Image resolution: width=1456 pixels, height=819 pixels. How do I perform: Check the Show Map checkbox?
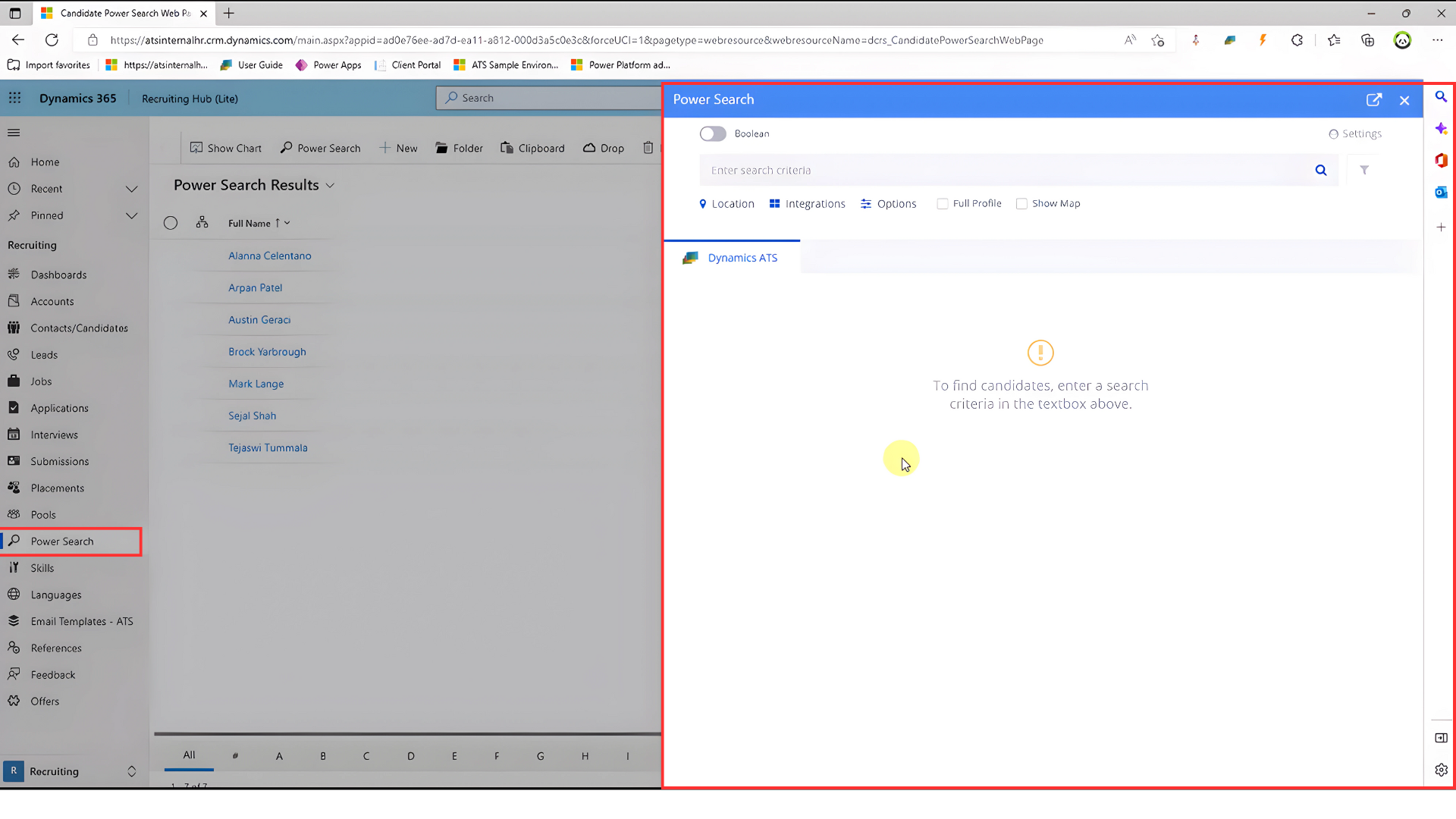click(1021, 203)
